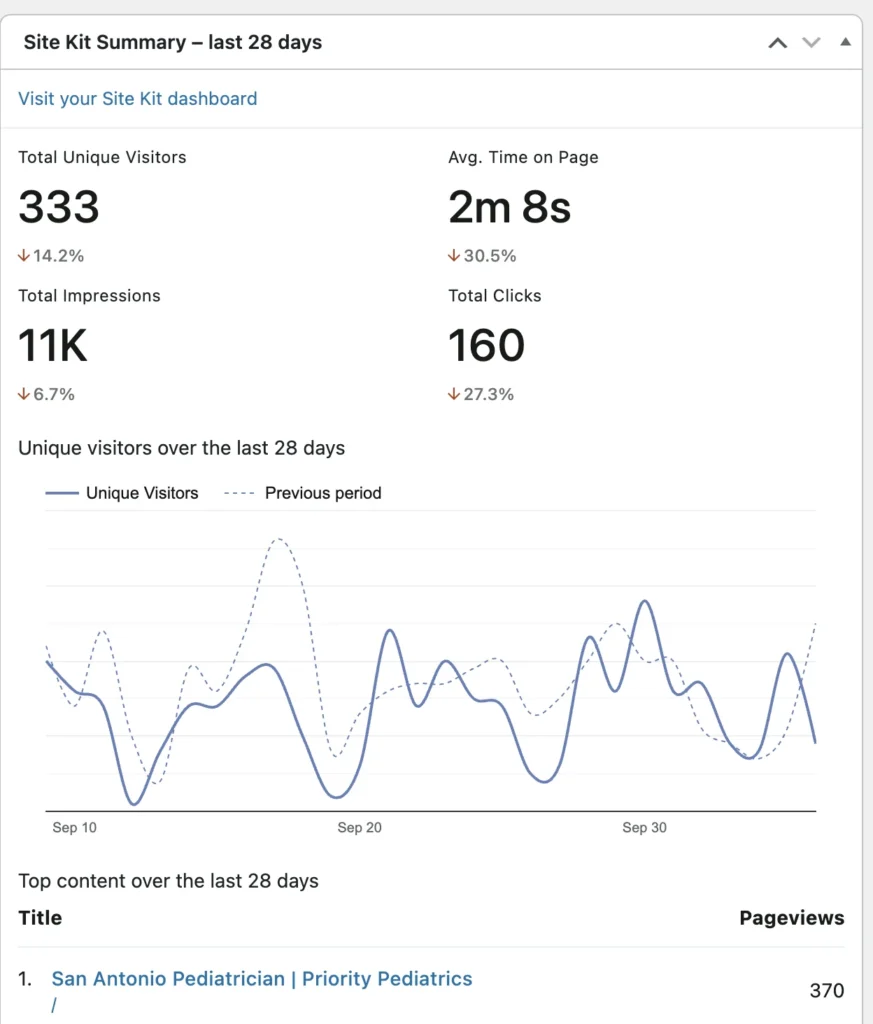Click the Previous period legend entry
The image size is (873, 1024).
pos(302,493)
